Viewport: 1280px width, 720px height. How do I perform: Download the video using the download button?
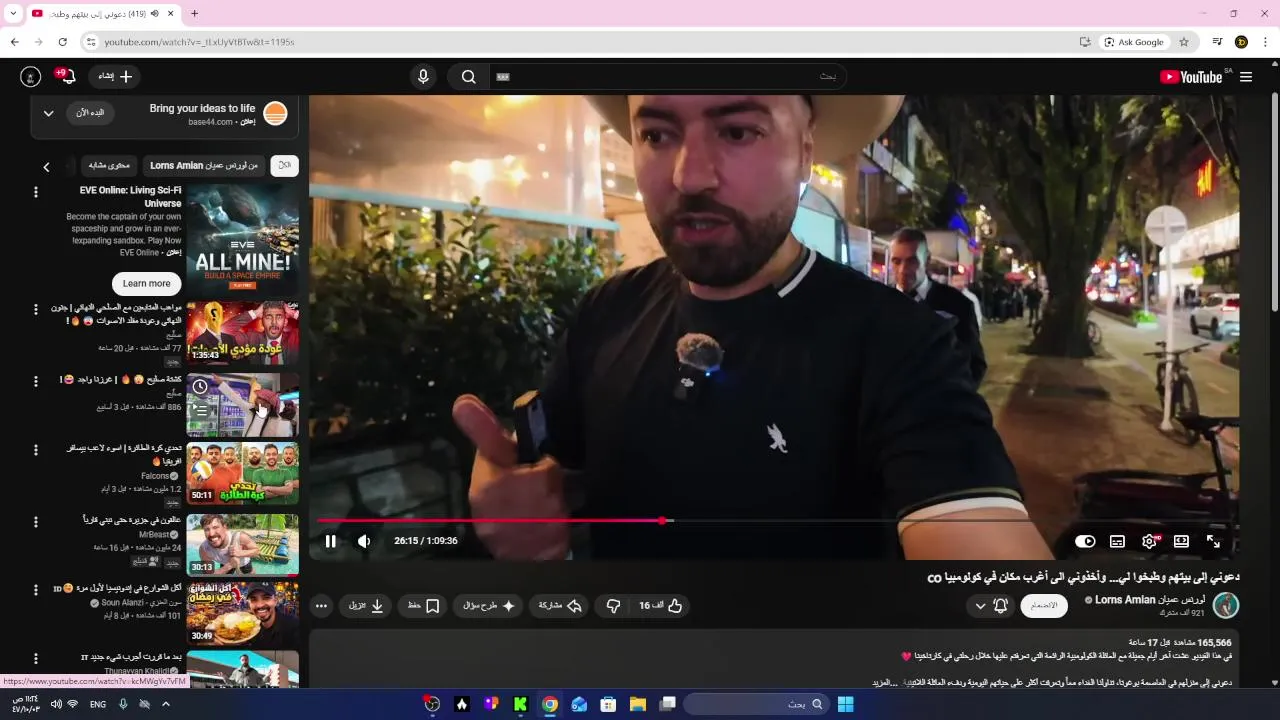point(367,606)
